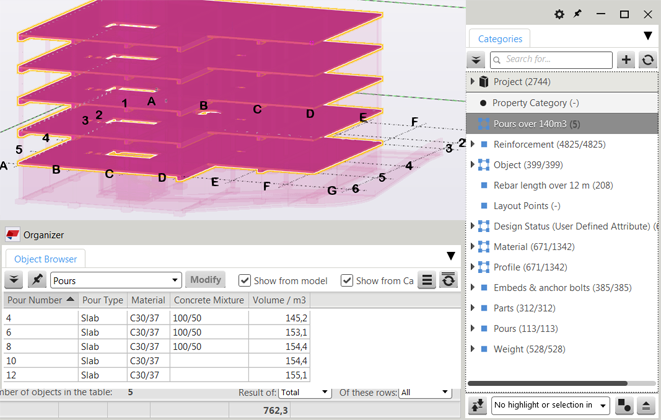Screen dimensions: 661x420
Task: Toggle the Show from model checkbox
Action: pyautogui.click(x=245, y=280)
